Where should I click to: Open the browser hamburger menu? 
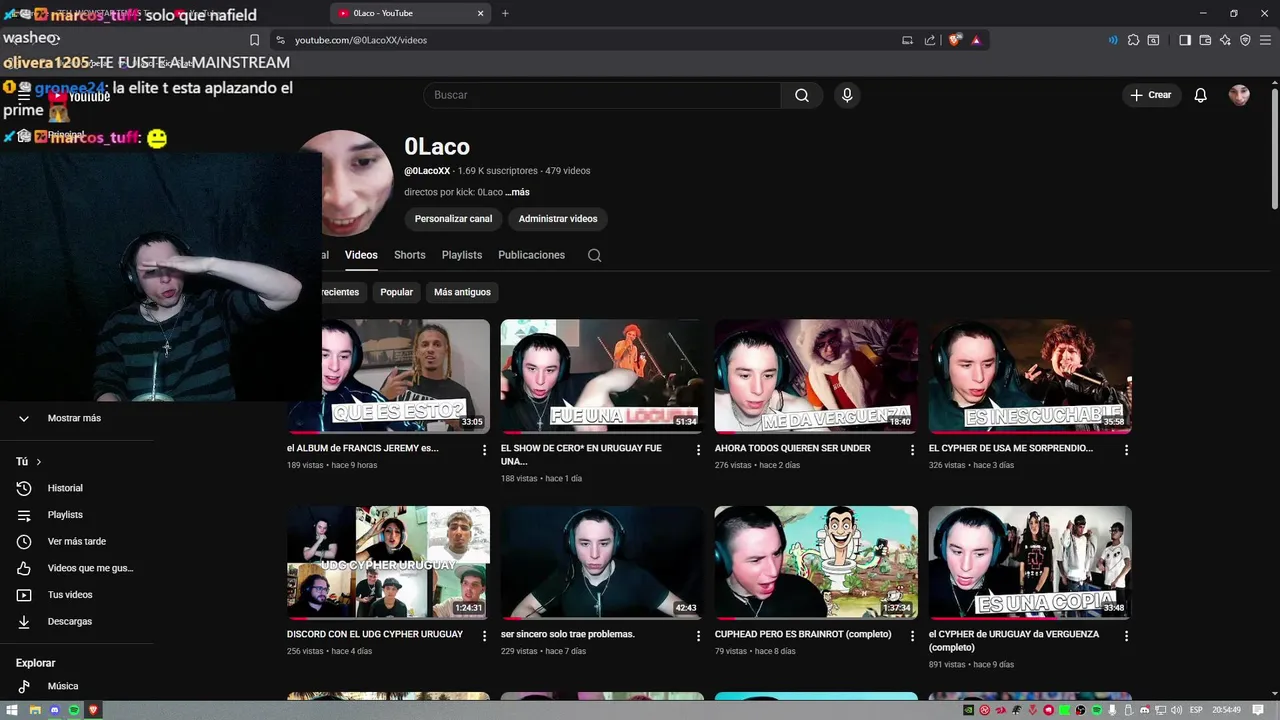coord(1265,40)
